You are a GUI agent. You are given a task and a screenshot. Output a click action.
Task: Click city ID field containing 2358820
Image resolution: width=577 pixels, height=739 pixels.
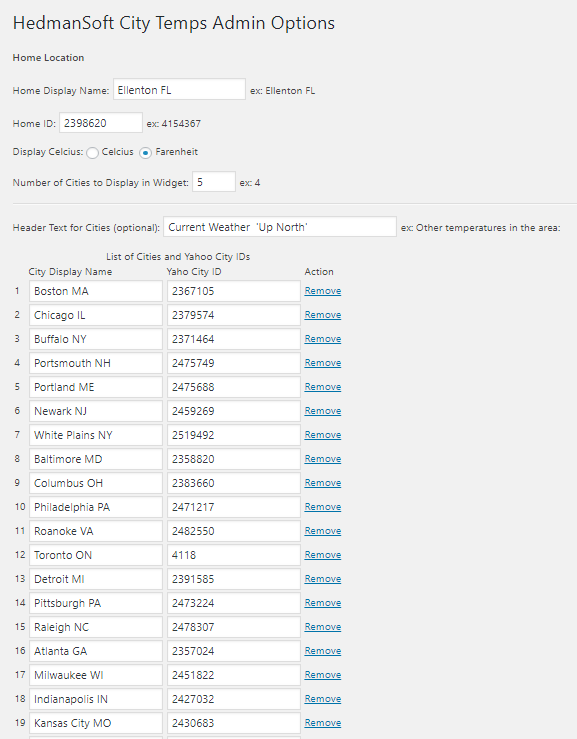pos(234,460)
